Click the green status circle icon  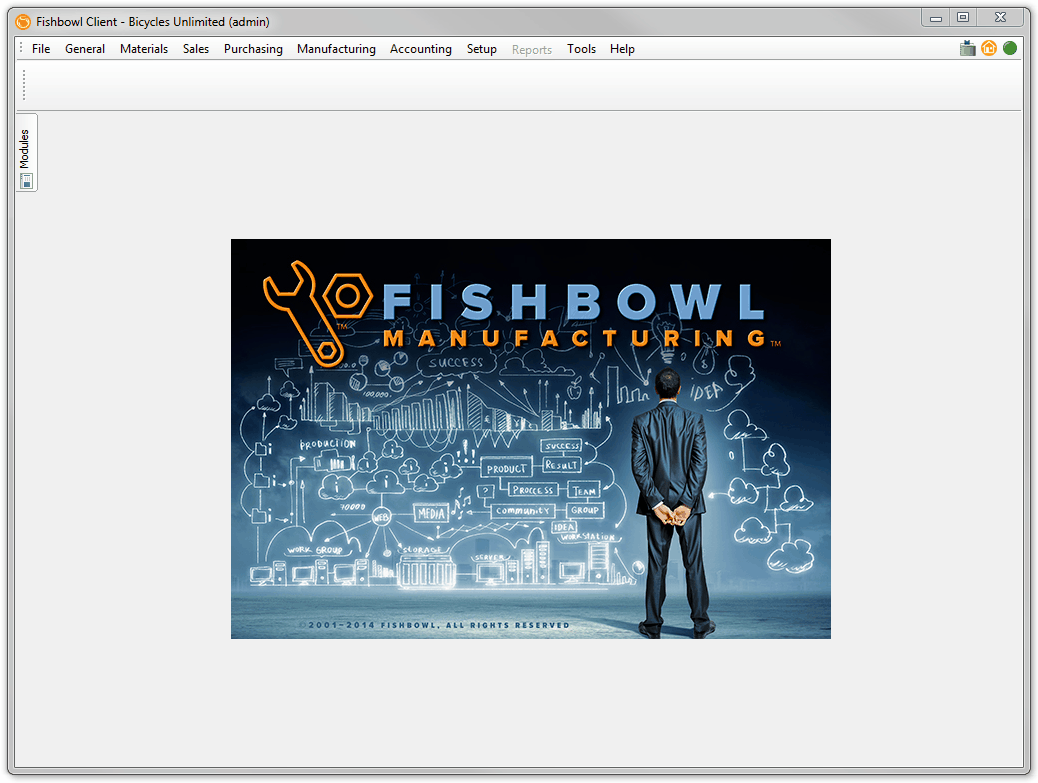click(x=1010, y=48)
